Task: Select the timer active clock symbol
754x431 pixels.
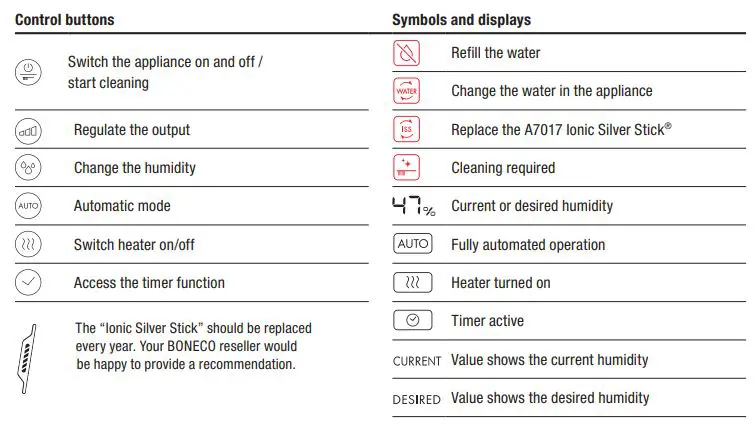Action: 413,321
